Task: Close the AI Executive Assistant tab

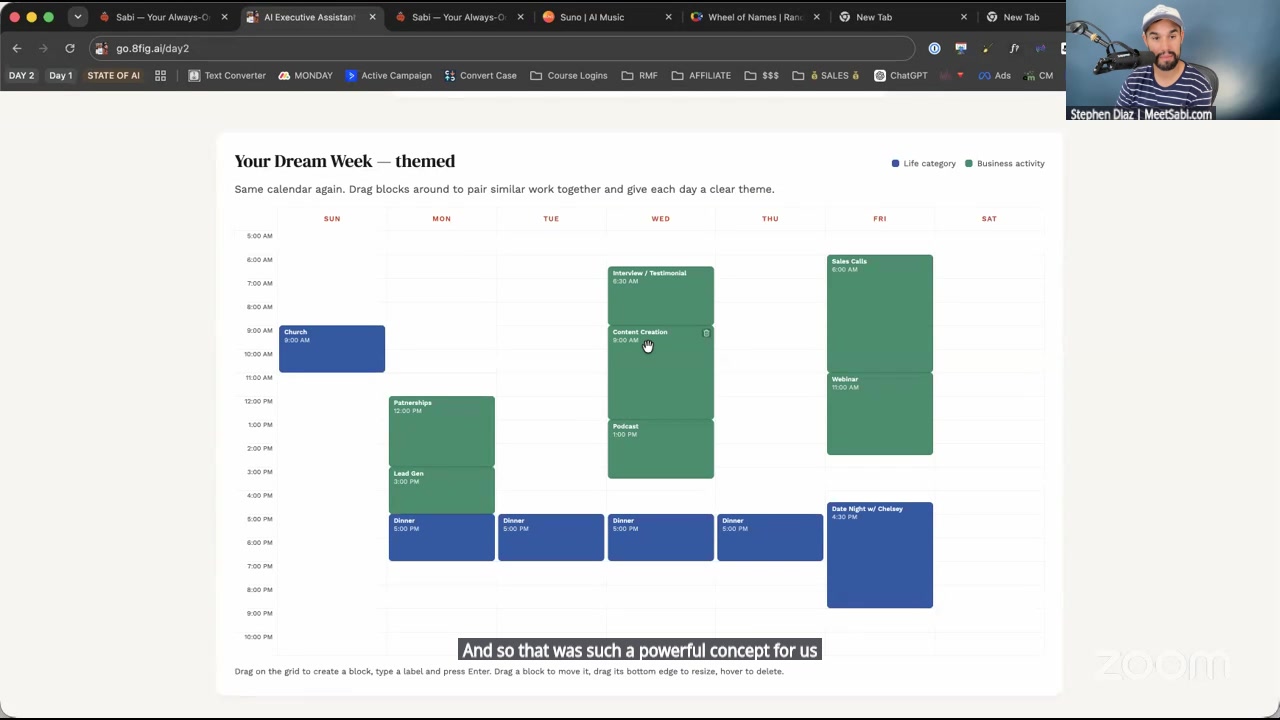Action: (372, 17)
